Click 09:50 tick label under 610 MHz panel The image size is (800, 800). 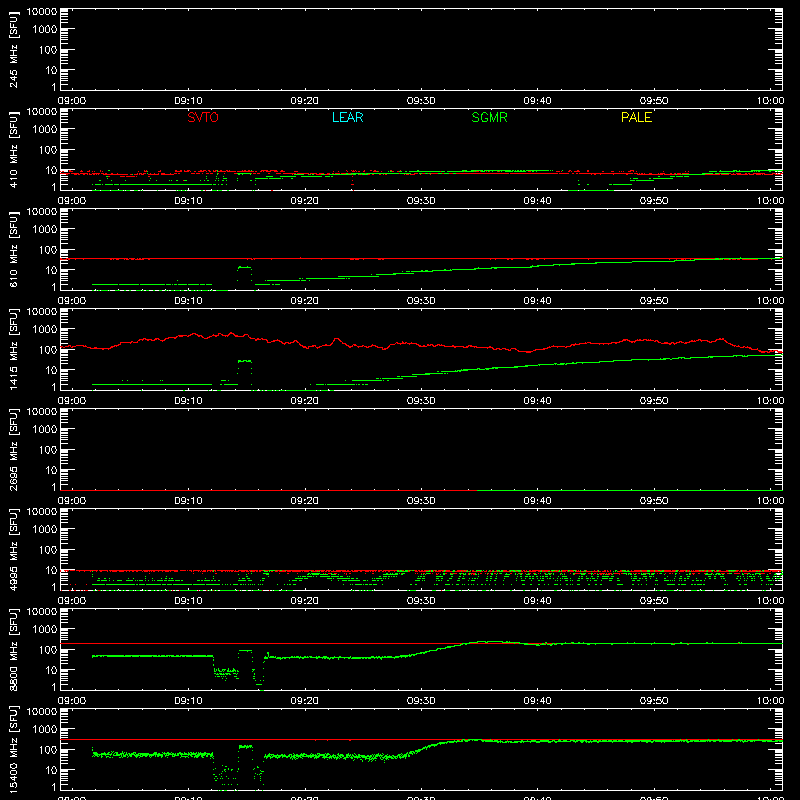654,301
